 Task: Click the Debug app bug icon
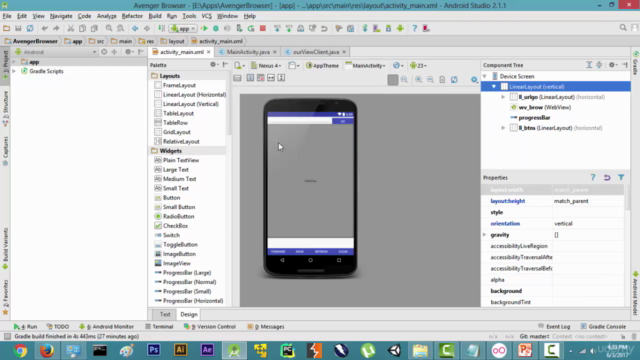tap(216, 28)
